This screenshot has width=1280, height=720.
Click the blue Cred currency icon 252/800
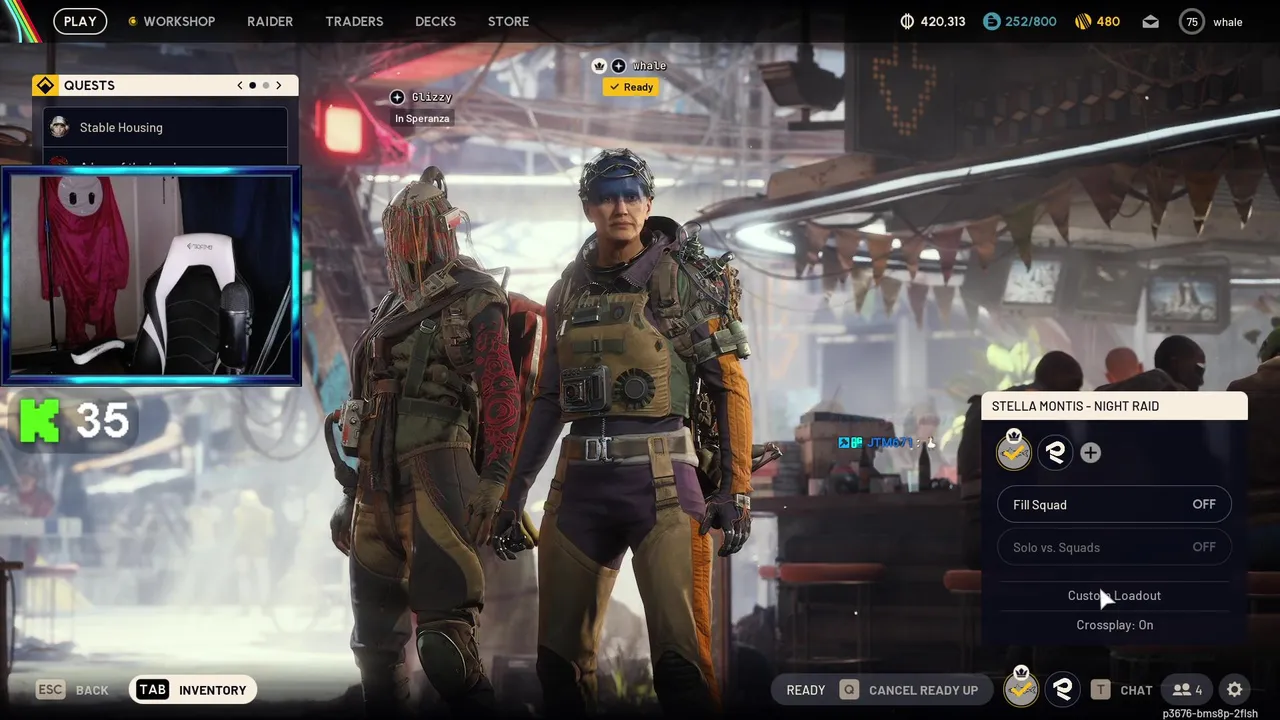tap(992, 21)
